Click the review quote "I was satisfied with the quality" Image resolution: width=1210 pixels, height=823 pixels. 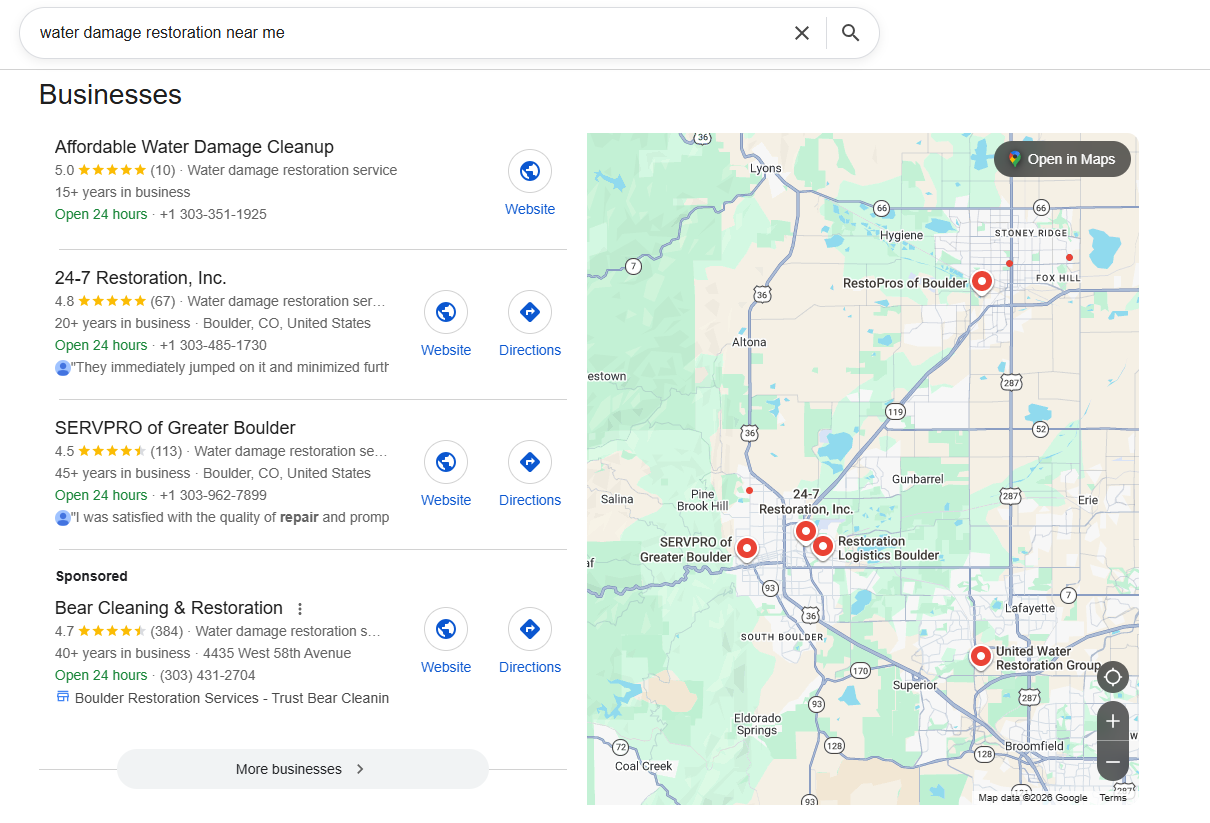230,517
